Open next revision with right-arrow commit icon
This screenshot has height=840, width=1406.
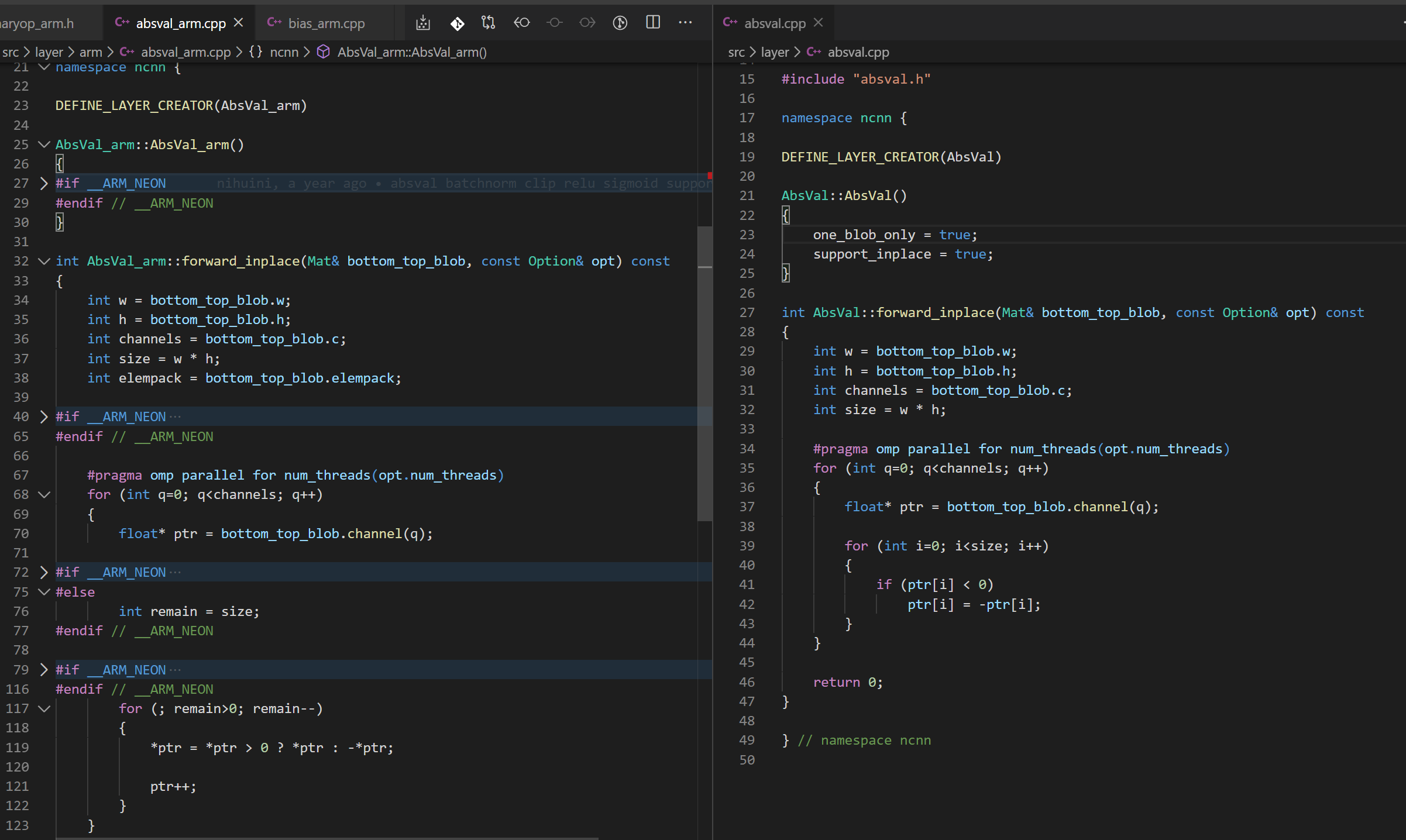tap(587, 23)
